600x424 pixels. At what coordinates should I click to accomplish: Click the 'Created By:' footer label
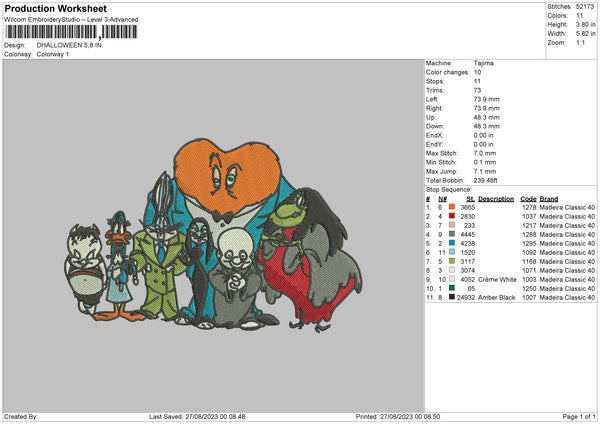[x=21, y=416]
